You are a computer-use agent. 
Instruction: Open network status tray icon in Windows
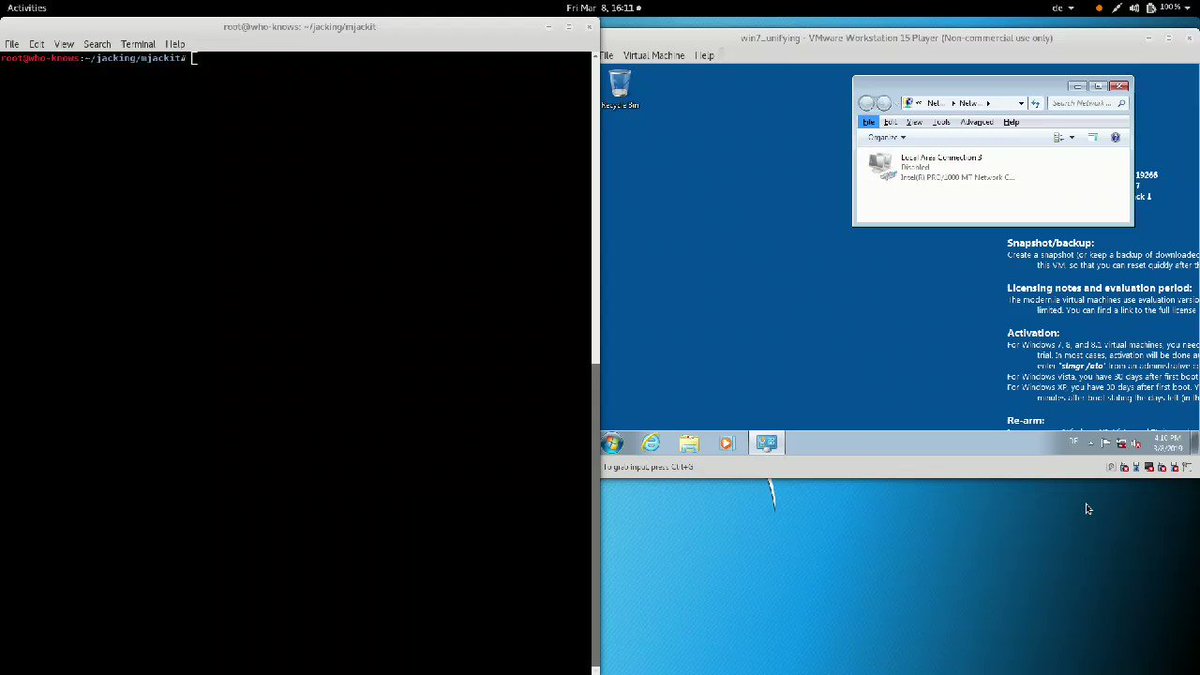[1121, 443]
